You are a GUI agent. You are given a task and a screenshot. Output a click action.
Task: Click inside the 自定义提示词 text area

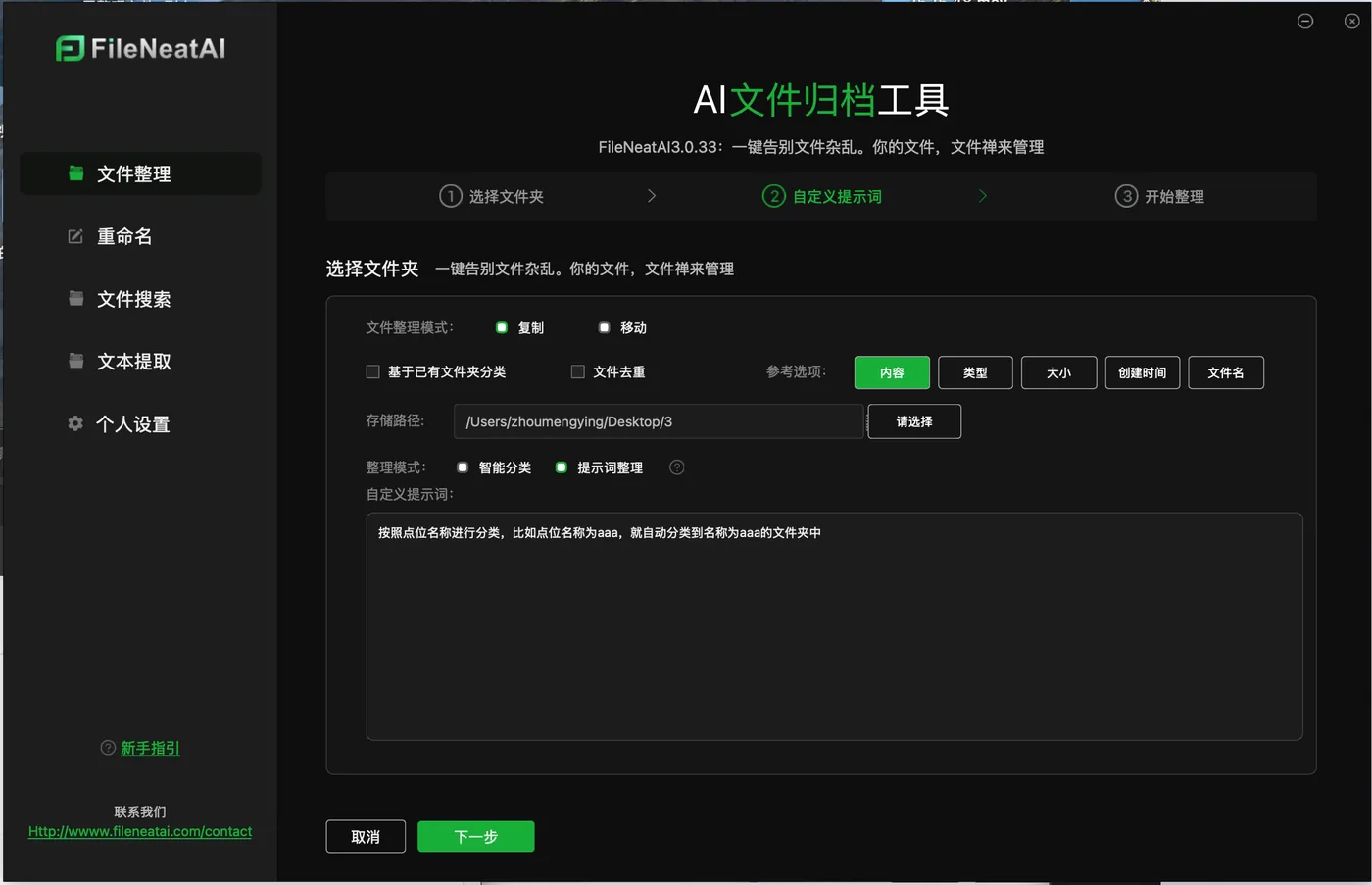click(x=834, y=626)
